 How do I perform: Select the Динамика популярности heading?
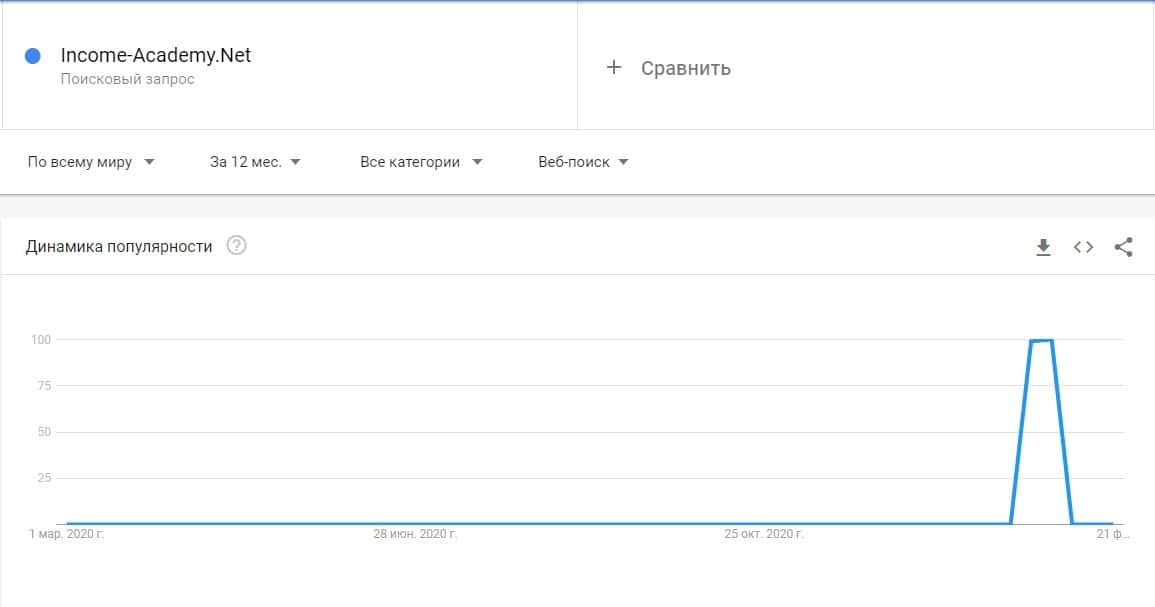(x=119, y=246)
